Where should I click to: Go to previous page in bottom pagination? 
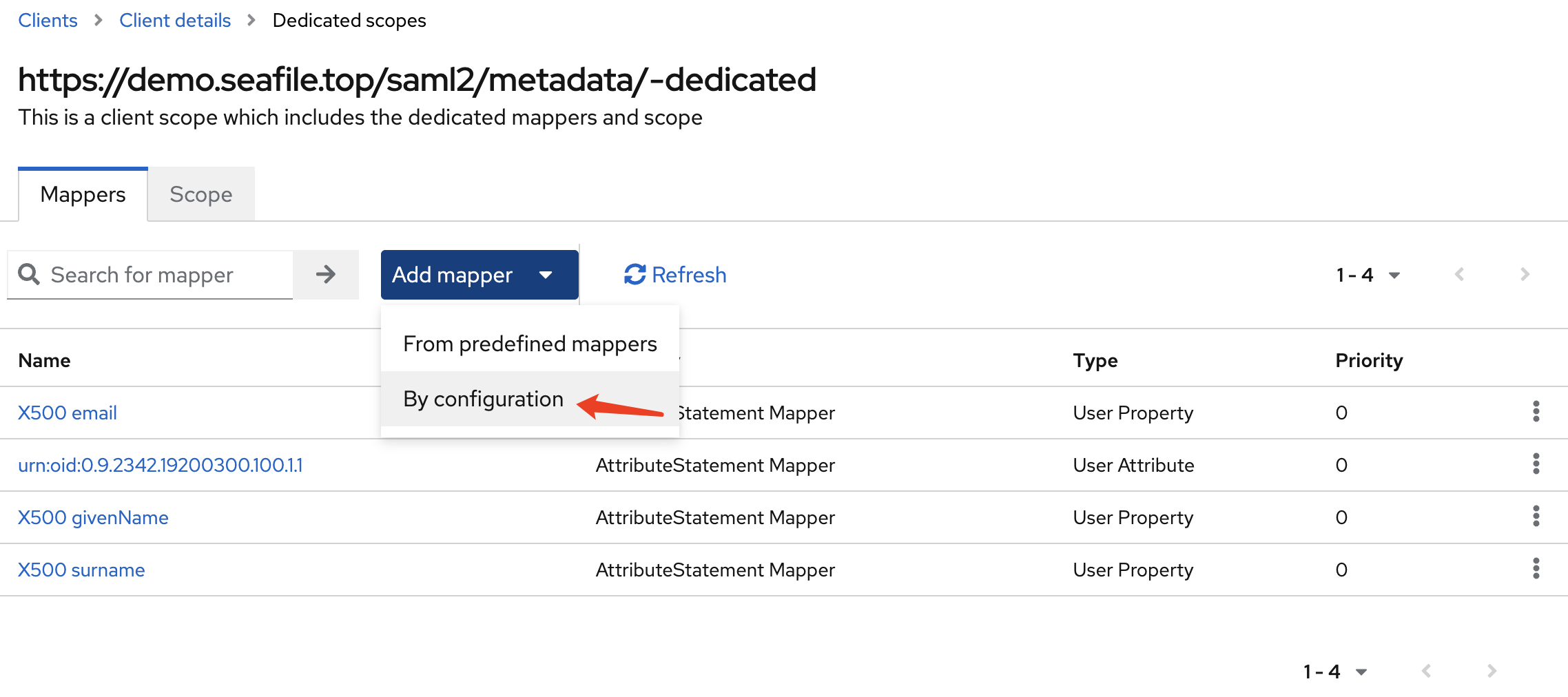pyautogui.click(x=1426, y=672)
